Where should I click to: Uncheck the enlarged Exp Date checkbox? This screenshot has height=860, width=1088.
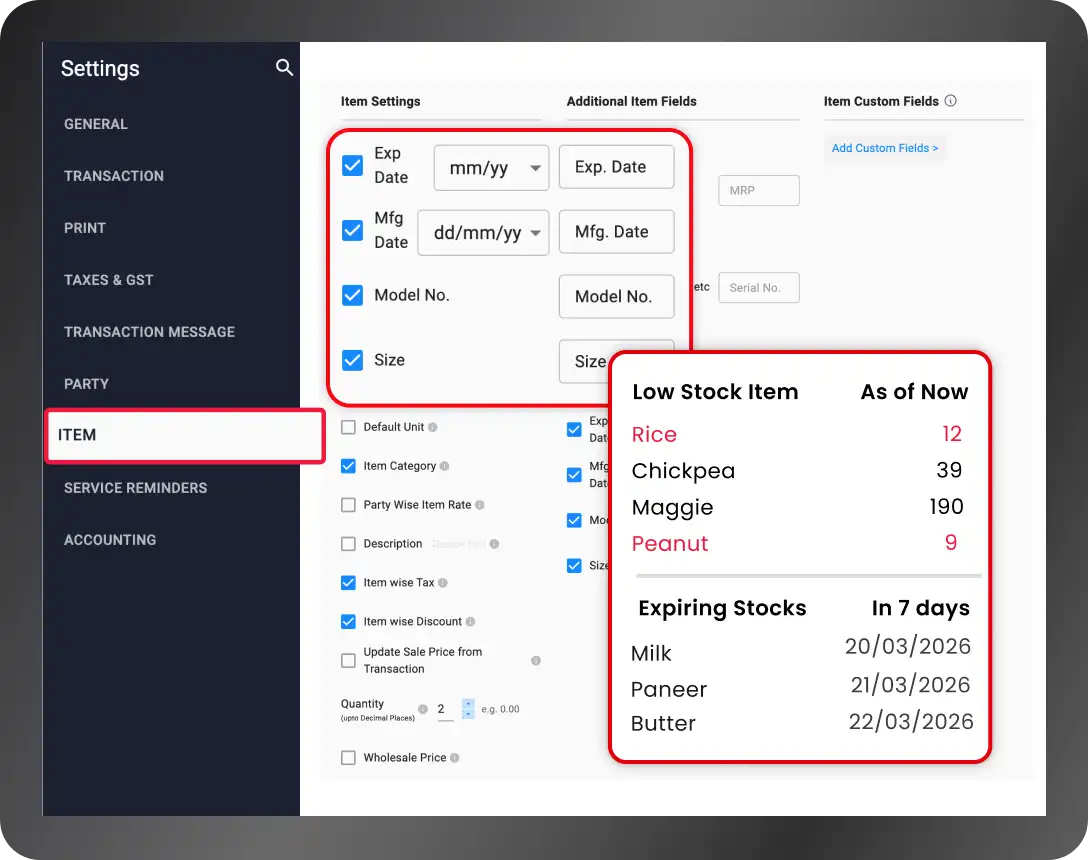point(352,165)
